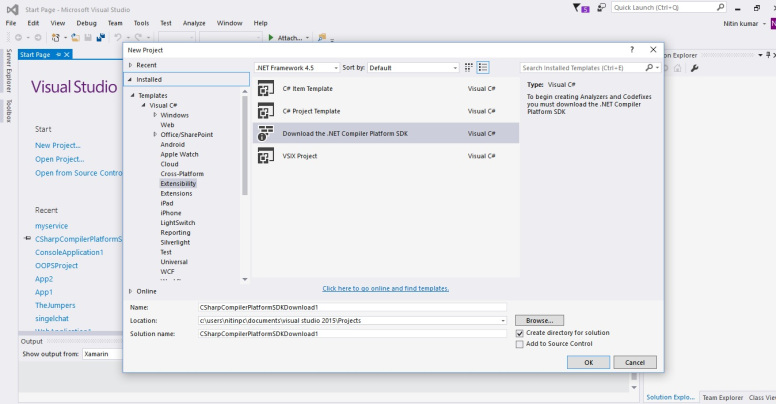Click the Redo toolbar icon

tap(138, 38)
